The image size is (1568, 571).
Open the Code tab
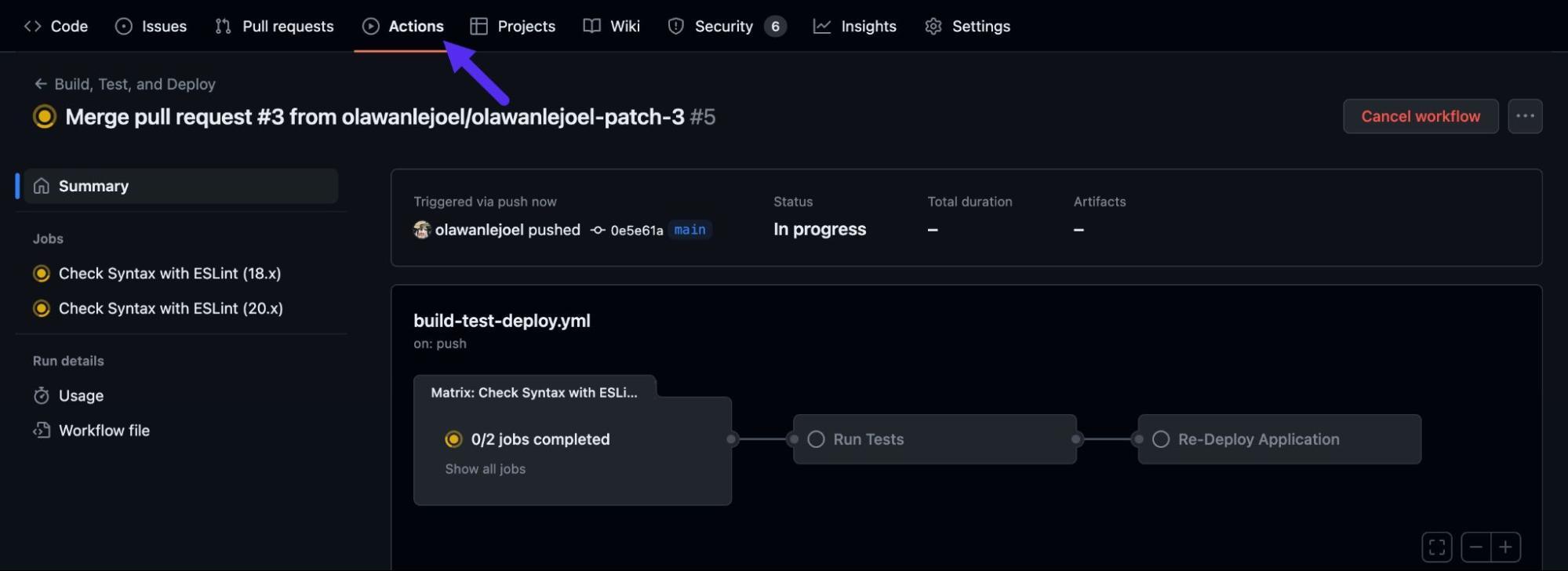tap(56, 26)
